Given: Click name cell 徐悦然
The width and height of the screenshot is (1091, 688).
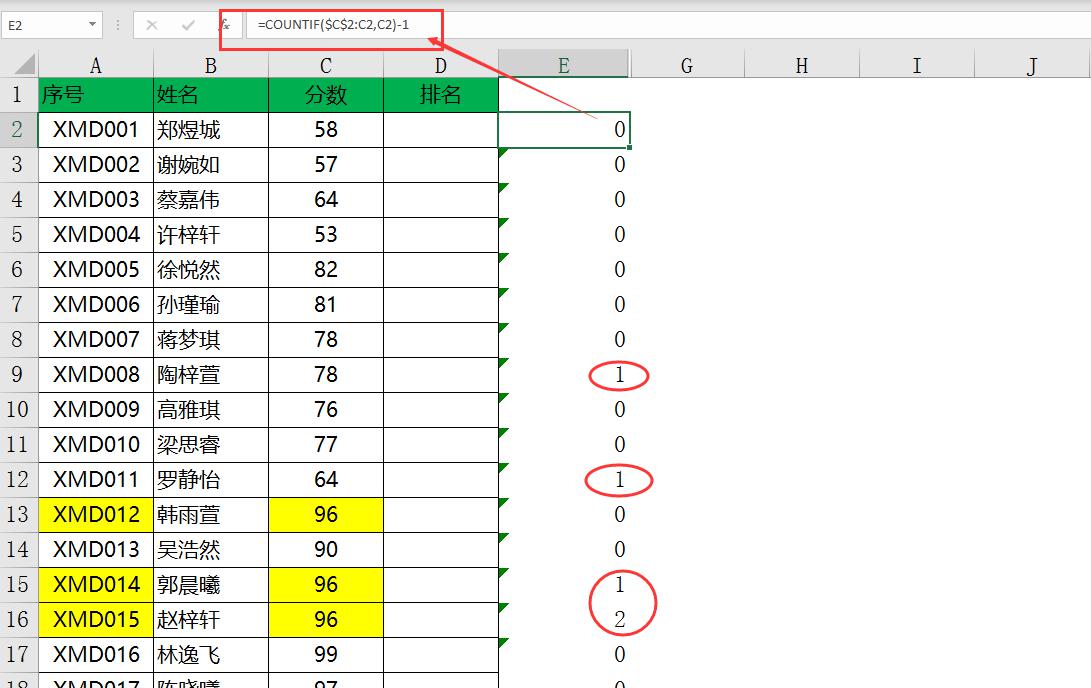Looking at the screenshot, I should tap(211, 269).
